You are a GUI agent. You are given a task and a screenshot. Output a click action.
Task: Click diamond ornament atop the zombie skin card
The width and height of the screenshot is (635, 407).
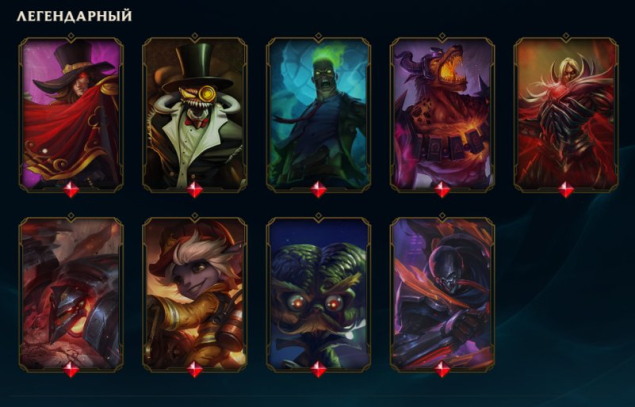click(318, 36)
